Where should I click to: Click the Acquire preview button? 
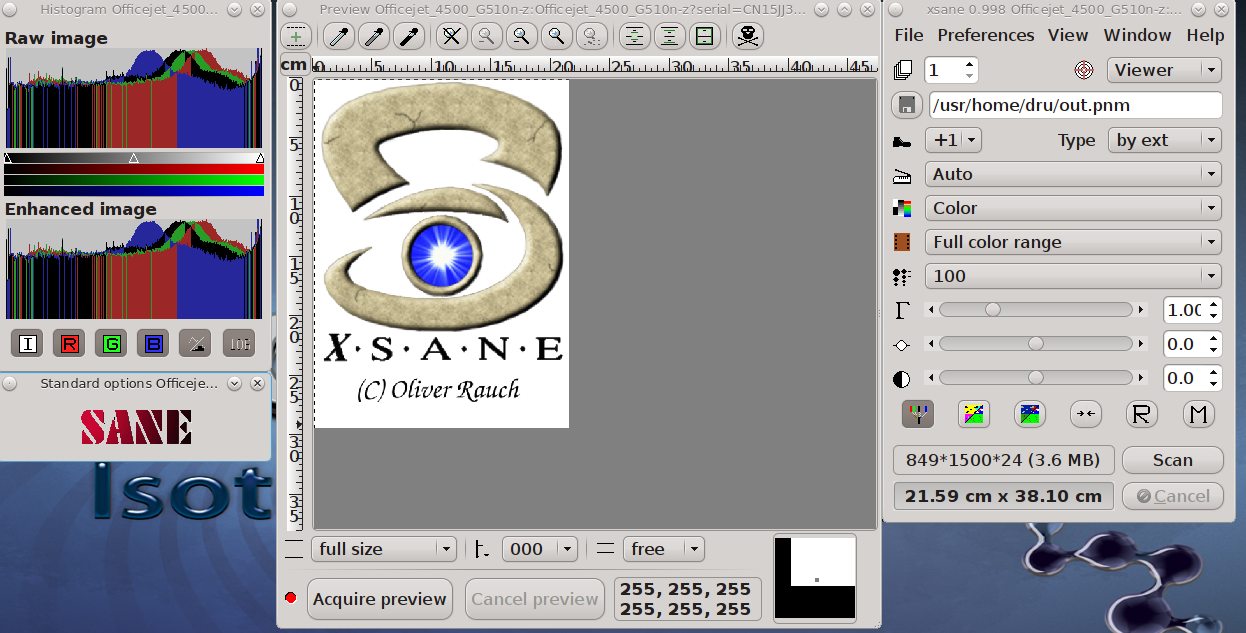point(380,599)
